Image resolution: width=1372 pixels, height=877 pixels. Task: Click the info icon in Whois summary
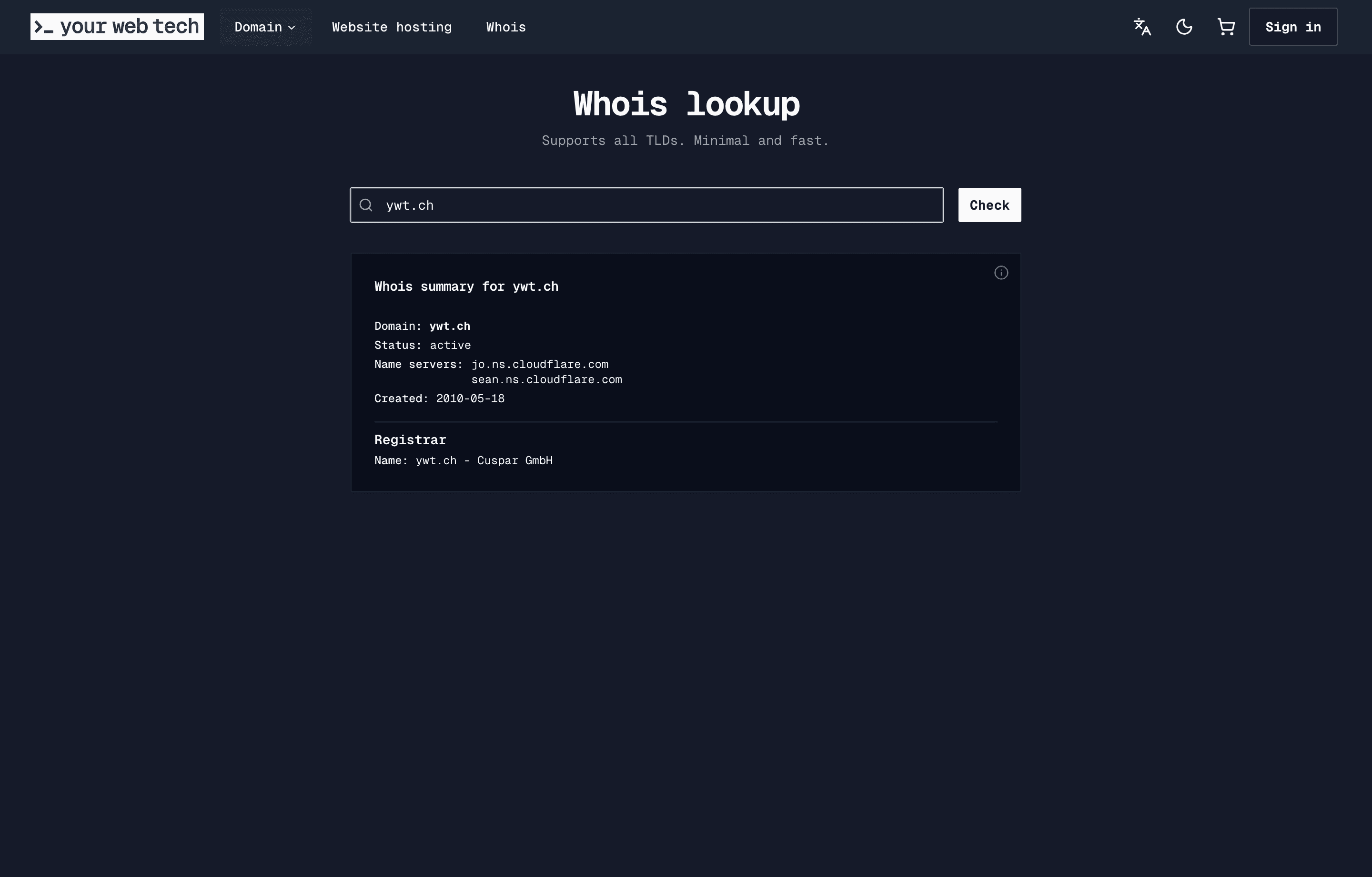pos(1001,273)
